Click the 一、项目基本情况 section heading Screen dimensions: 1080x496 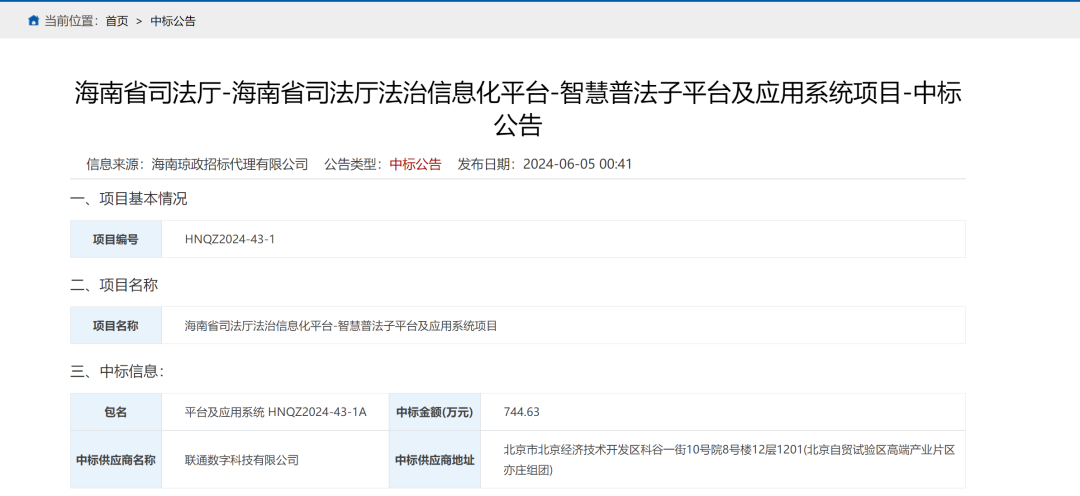coord(129,200)
